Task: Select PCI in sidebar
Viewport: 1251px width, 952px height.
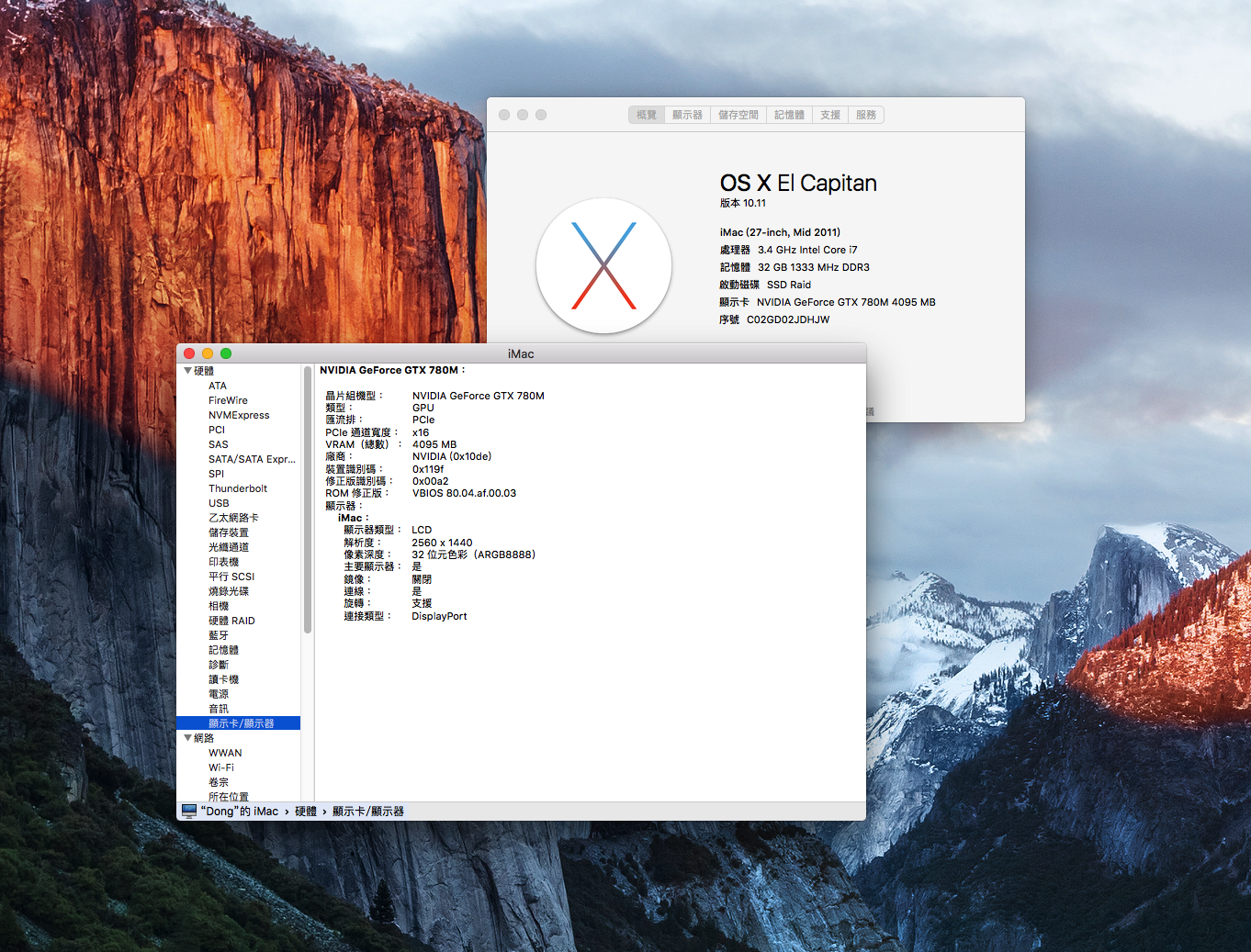Action: (217, 430)
